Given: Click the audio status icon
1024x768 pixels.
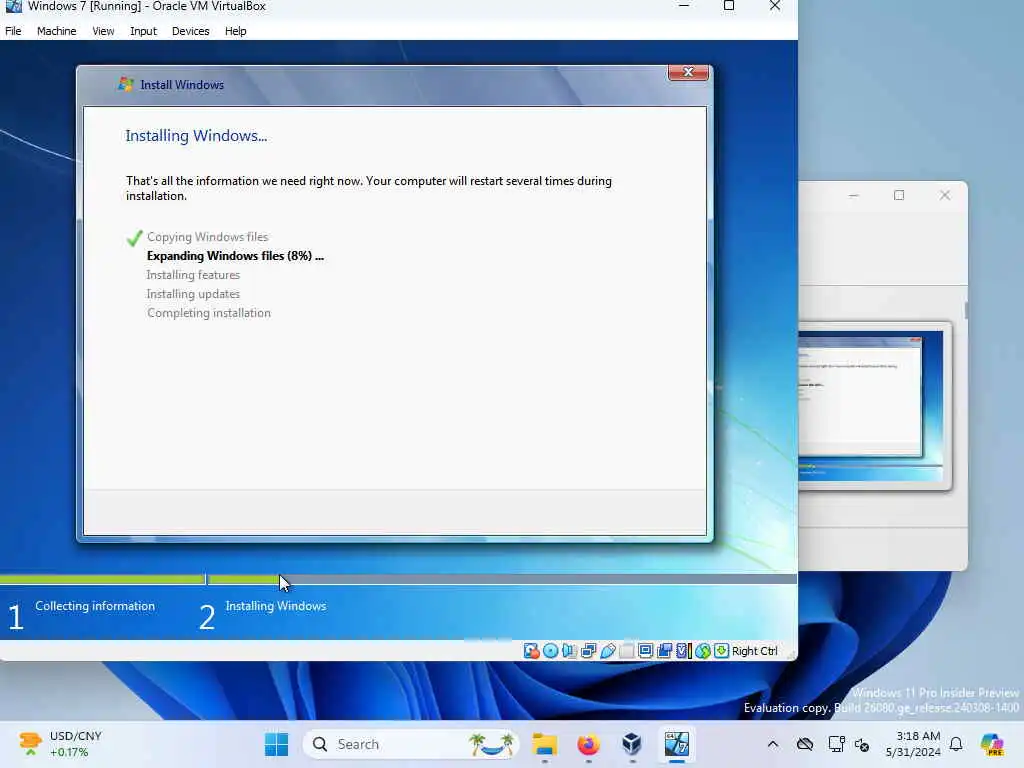Looking at the screenshot, I should (569, 650).
